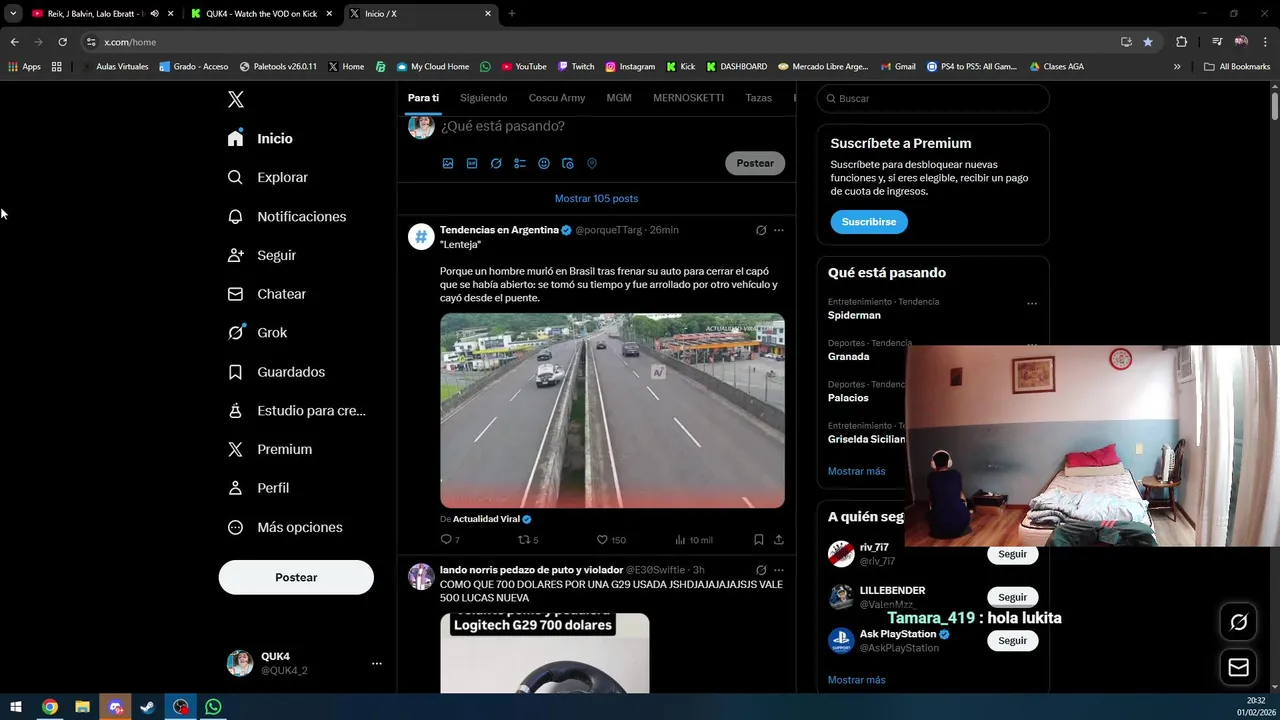This screenshot has height=720, width=1280.
Task: Open the tab search dropdown arrow
Action: pos(13,14)
